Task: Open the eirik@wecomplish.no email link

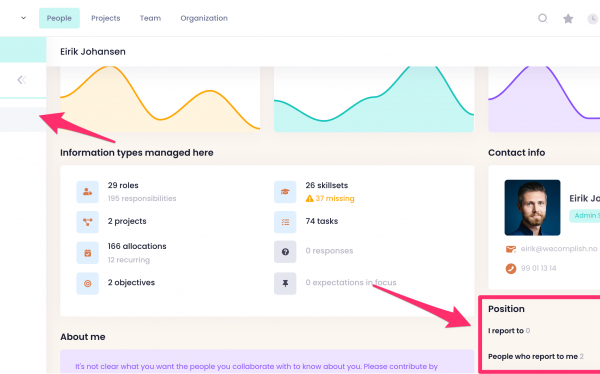Action: point(559,249)
